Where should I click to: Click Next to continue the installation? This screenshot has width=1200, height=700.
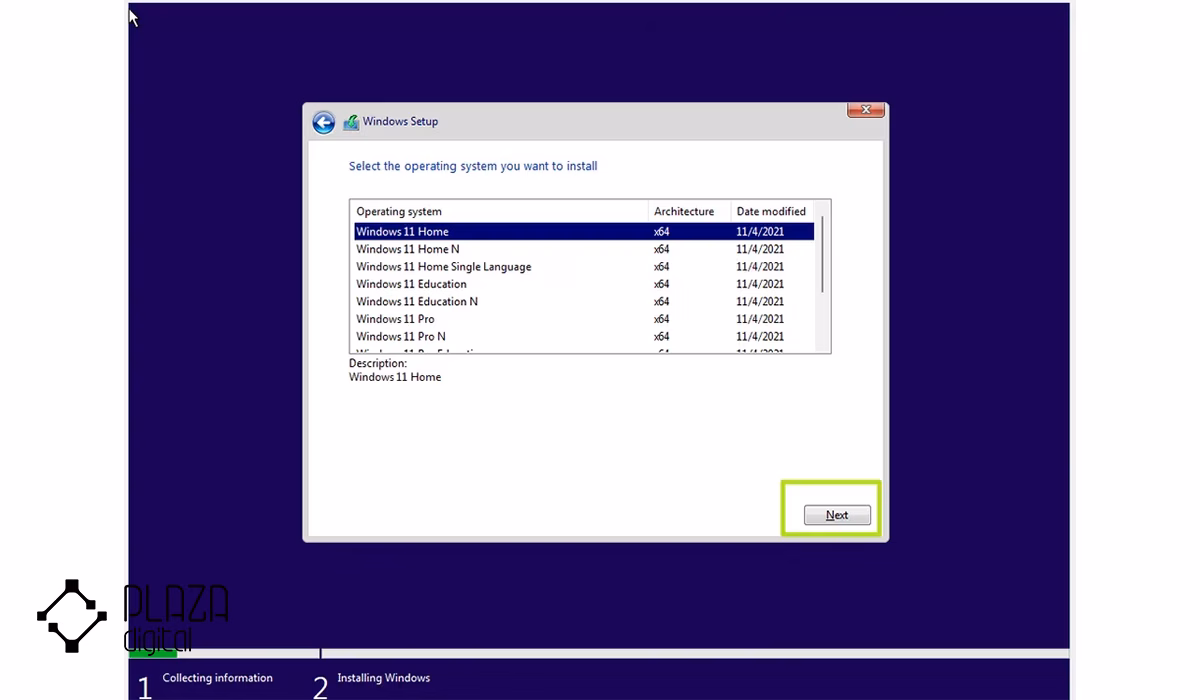click(837, 515)
